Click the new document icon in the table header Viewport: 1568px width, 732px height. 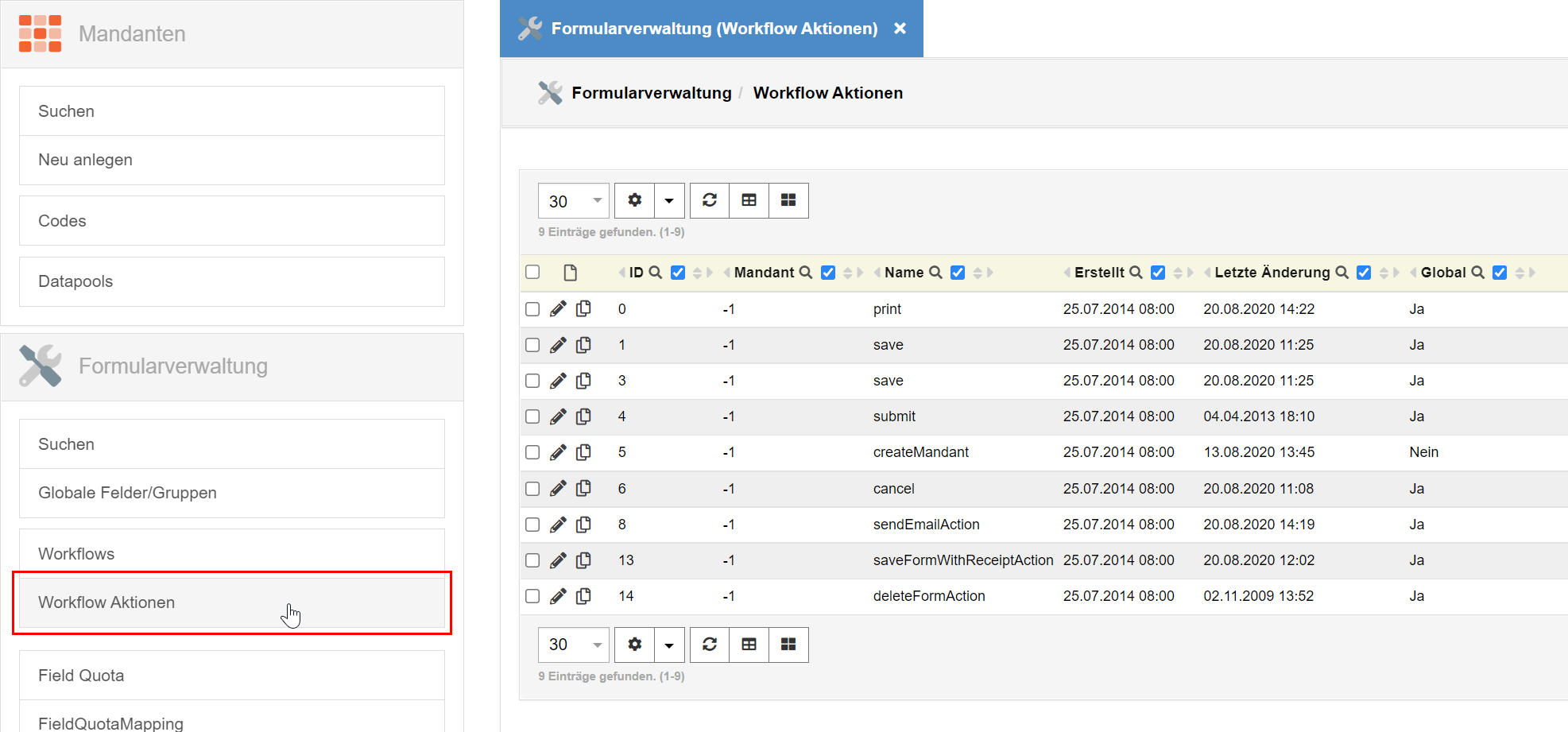570,273
